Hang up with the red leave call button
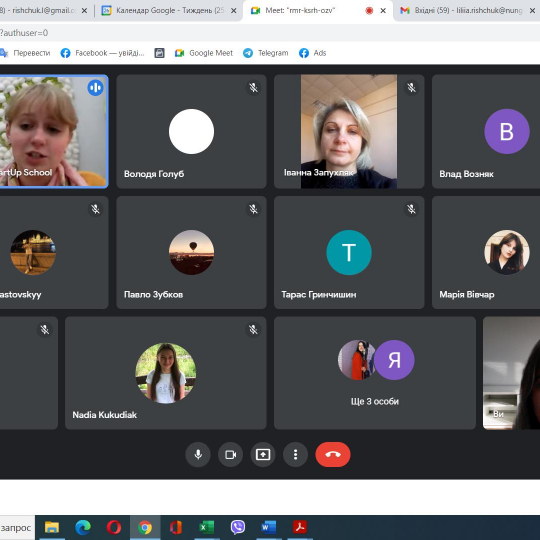Image resolution: width=540 pixels, height=540 pixels. pos(333,455)
